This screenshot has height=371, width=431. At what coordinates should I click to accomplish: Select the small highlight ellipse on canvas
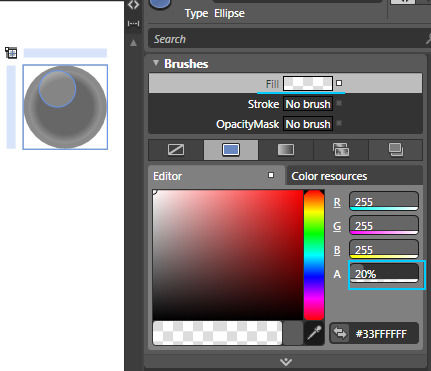pos(57,89)
